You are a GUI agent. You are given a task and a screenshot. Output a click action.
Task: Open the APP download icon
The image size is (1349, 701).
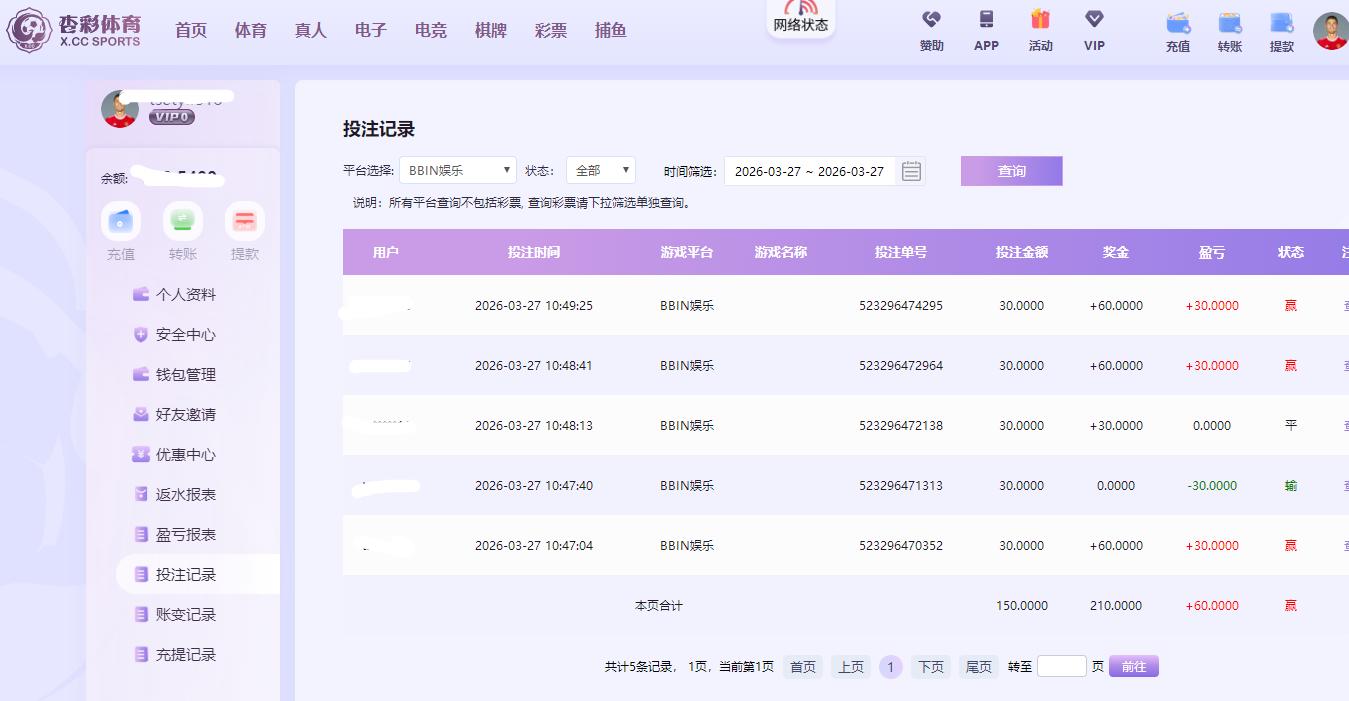tap(986, 20)
